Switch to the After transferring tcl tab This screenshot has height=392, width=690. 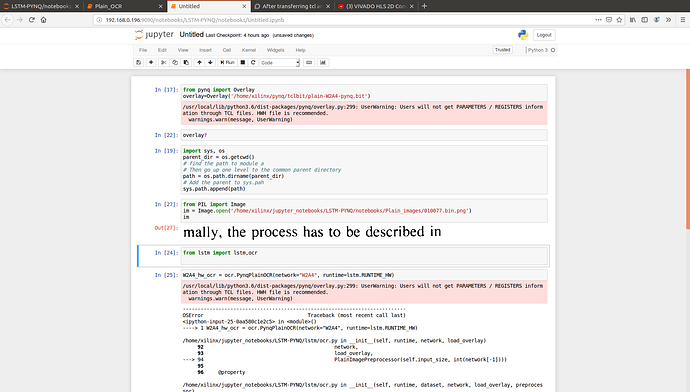(x=292, y=6)
